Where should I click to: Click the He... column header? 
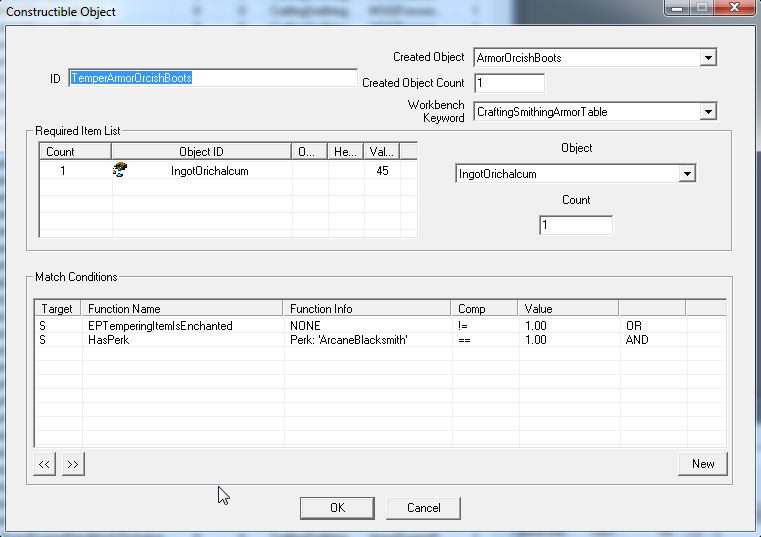coord(345,151)
